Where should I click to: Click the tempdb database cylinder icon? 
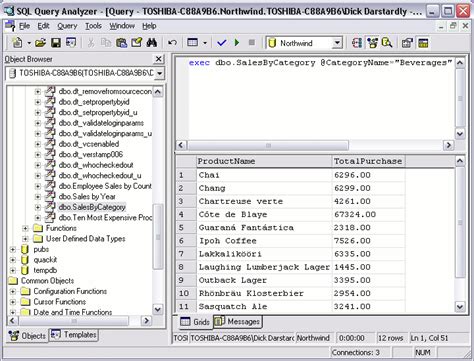(x=25, y=270)
